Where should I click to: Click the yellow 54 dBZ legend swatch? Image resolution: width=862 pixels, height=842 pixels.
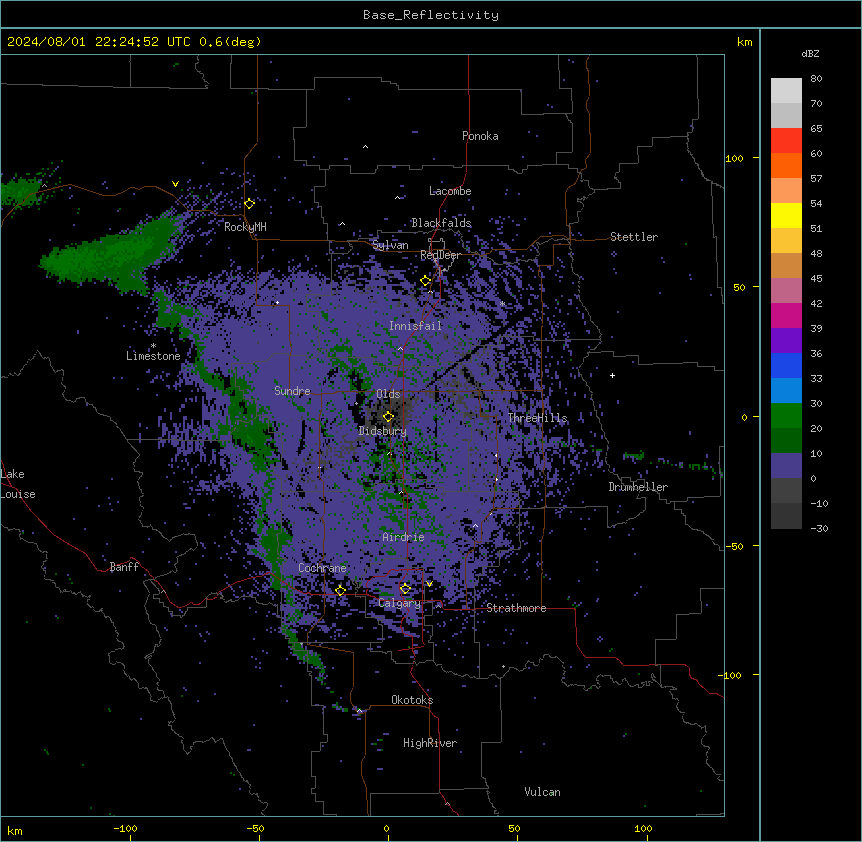786,215
